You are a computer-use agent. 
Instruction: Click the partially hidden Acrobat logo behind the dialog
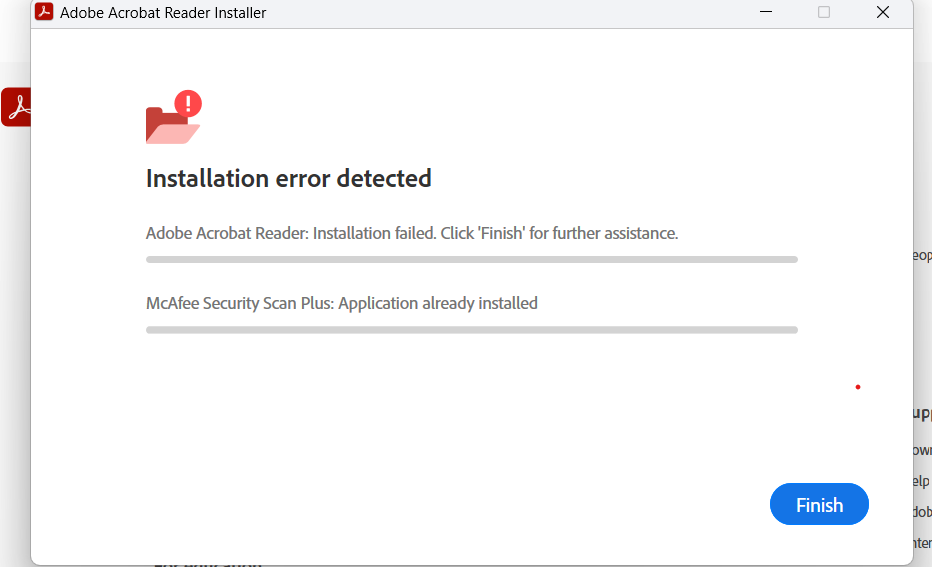[x=16, y=107]
